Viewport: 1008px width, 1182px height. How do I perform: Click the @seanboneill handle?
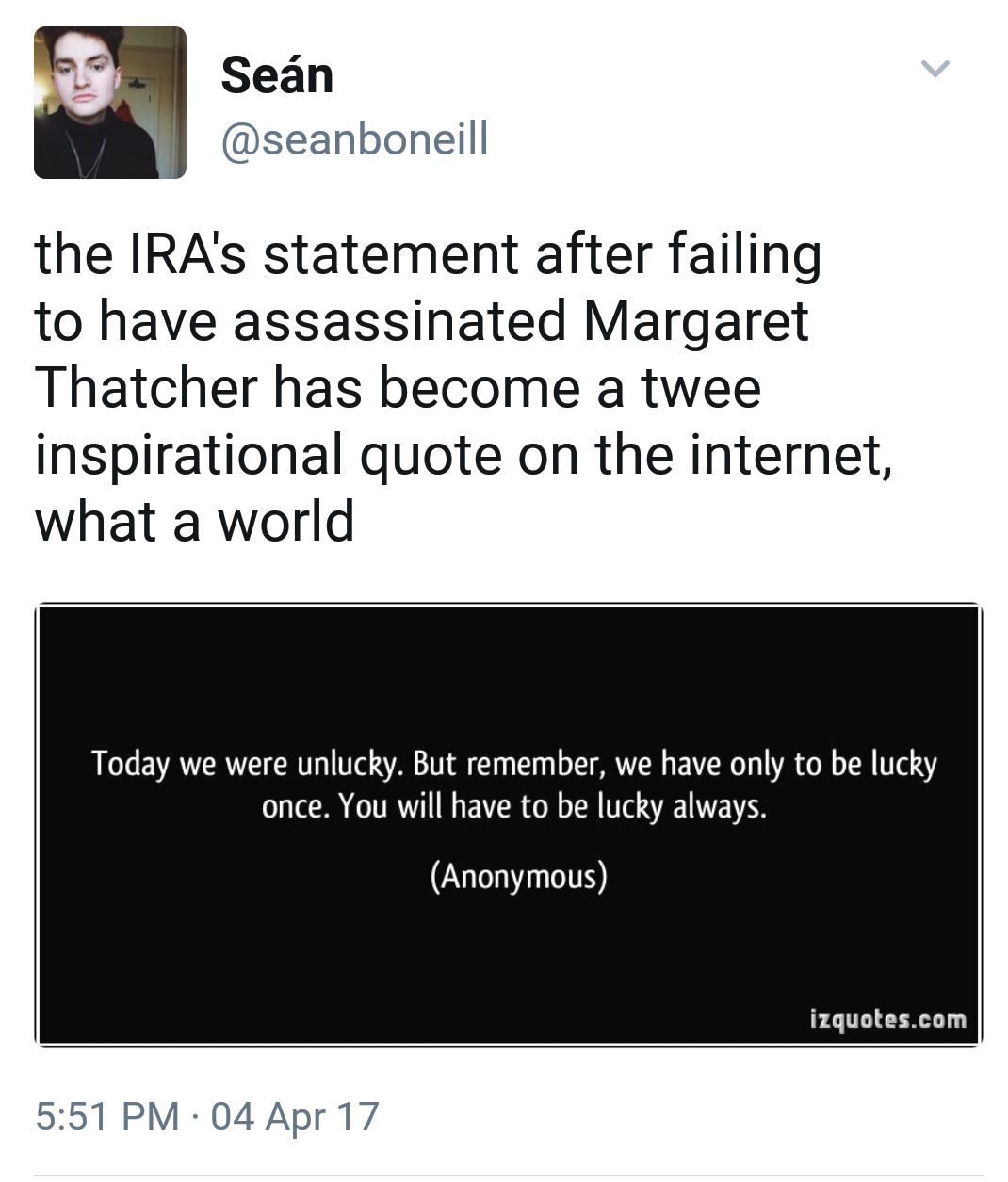click(354, 139)
